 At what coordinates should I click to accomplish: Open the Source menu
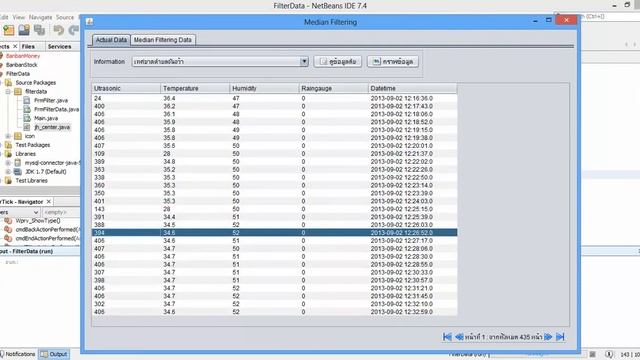coord(65,17)
